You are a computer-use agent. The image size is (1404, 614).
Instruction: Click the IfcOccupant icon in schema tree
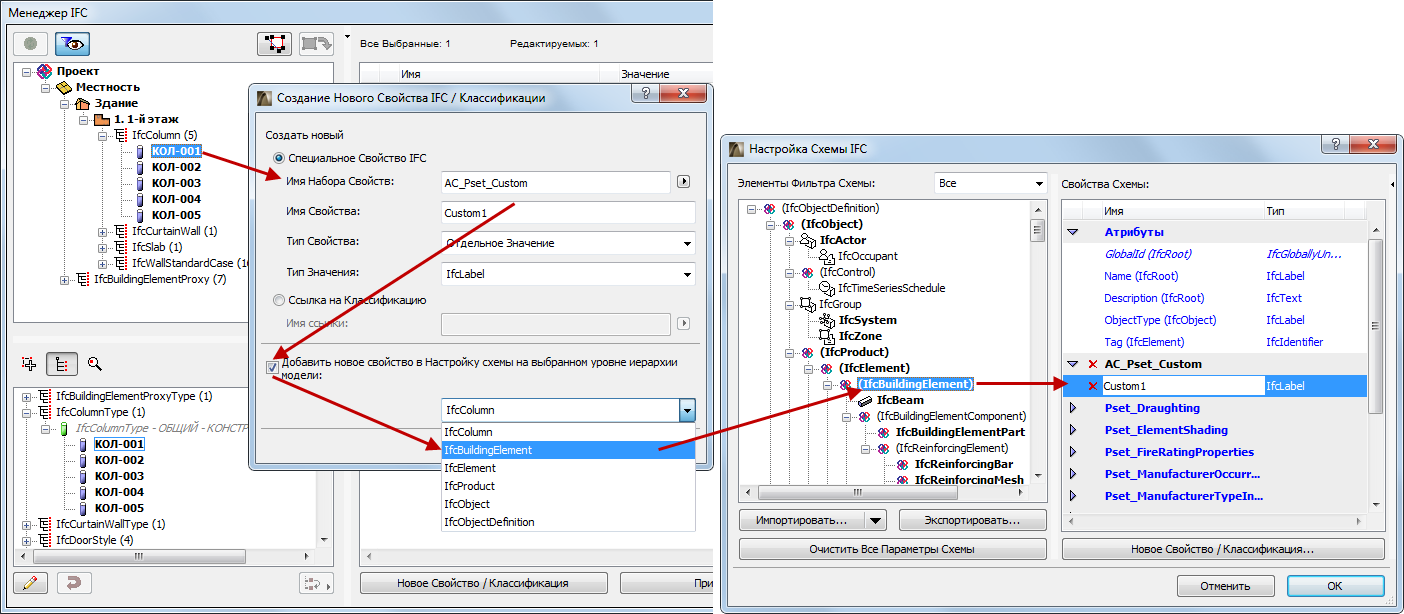(x=827, y=256)
